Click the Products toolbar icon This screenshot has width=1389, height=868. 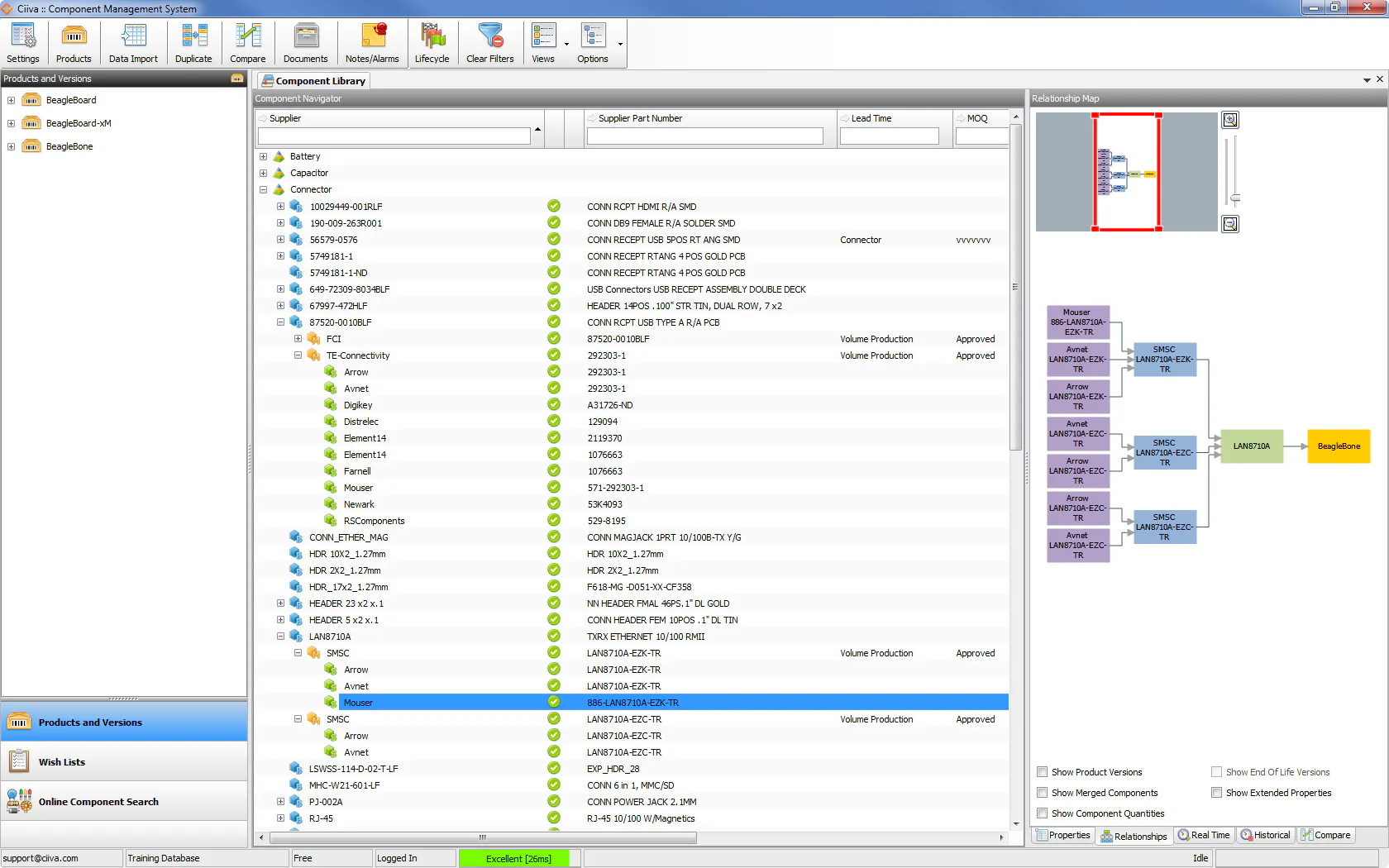click(74, 43)
